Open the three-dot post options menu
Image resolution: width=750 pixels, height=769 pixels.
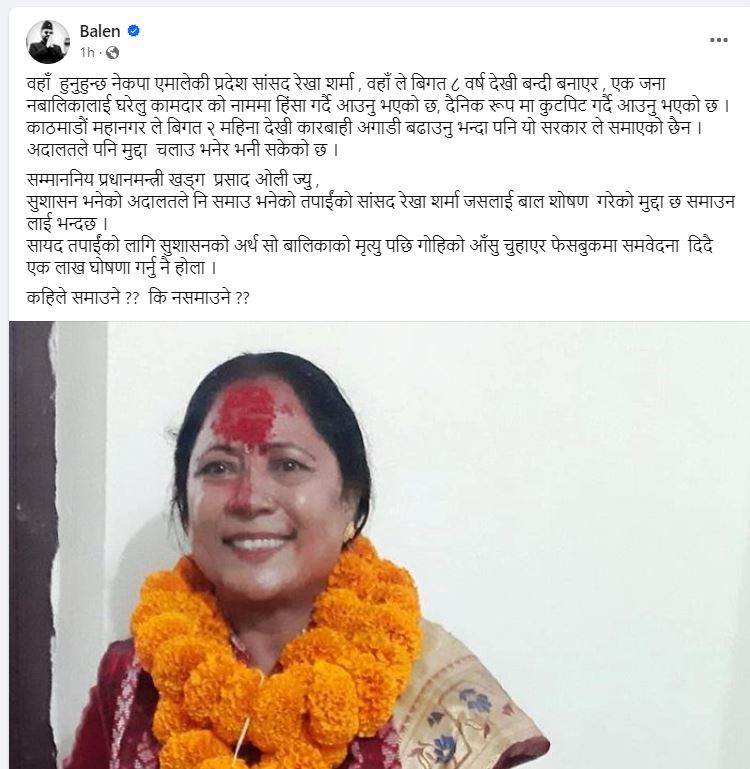(719, 40)
